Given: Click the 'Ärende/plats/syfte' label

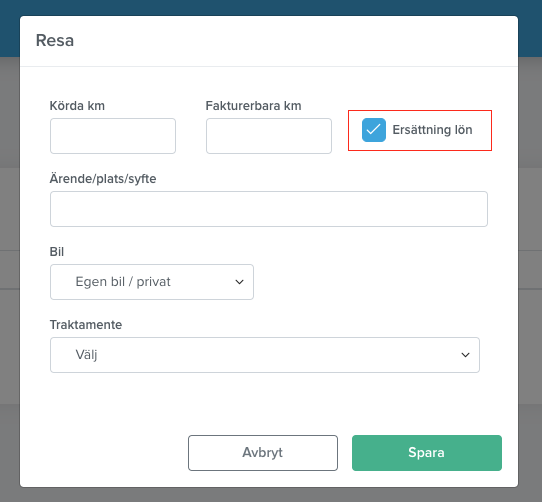Looking at the screenshot, I should click(103, 179).
